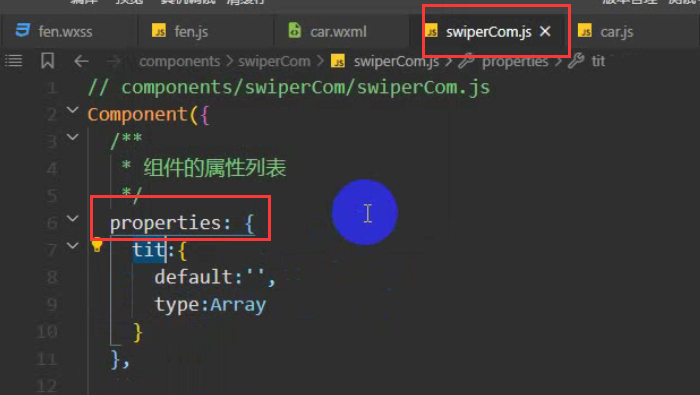The width and height of the screenshot is (700, 395).
Task: Open the fen.wxss tab
Action: (66, 32)
